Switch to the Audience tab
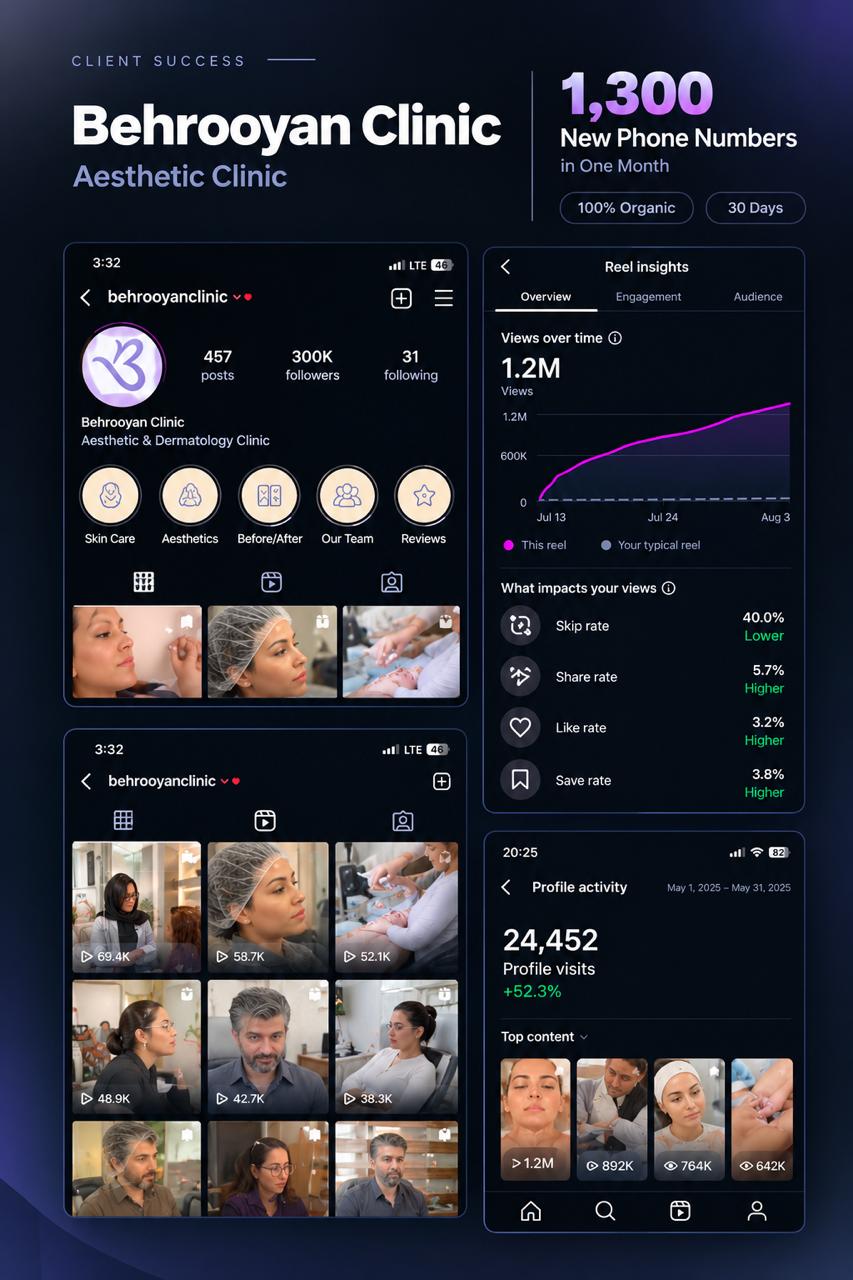 [x=758, y=297]
